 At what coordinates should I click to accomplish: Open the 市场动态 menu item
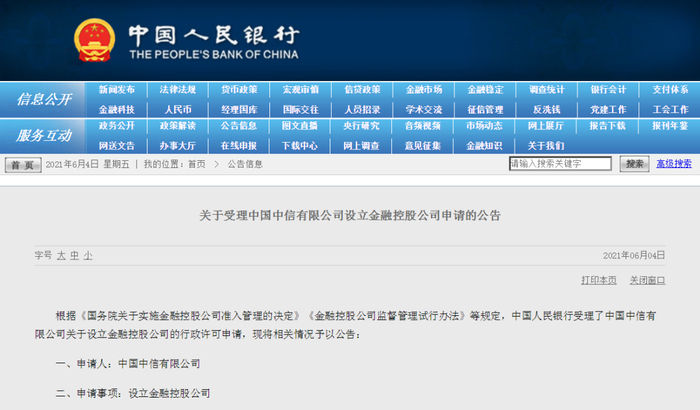tap(484, 126)
